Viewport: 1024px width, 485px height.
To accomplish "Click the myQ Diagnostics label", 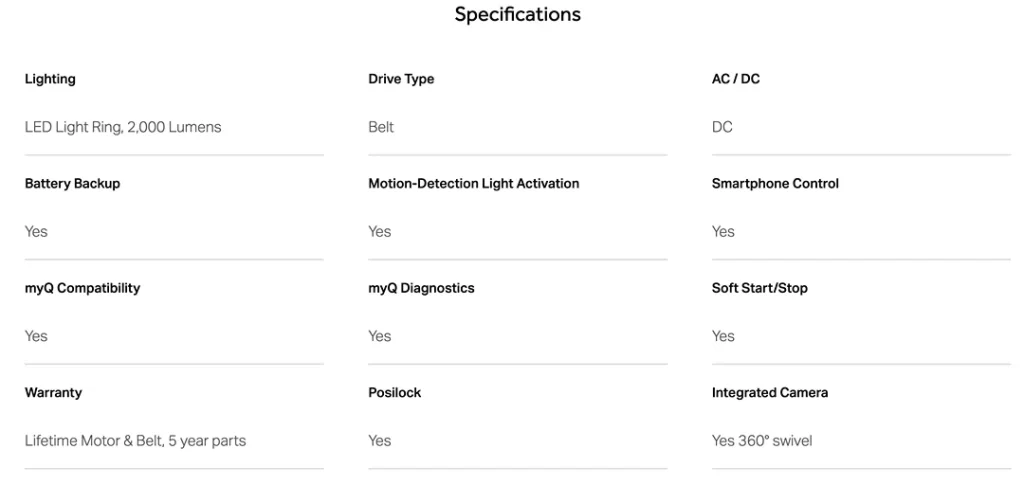I will pyautogui.click(x=421, y=288).
